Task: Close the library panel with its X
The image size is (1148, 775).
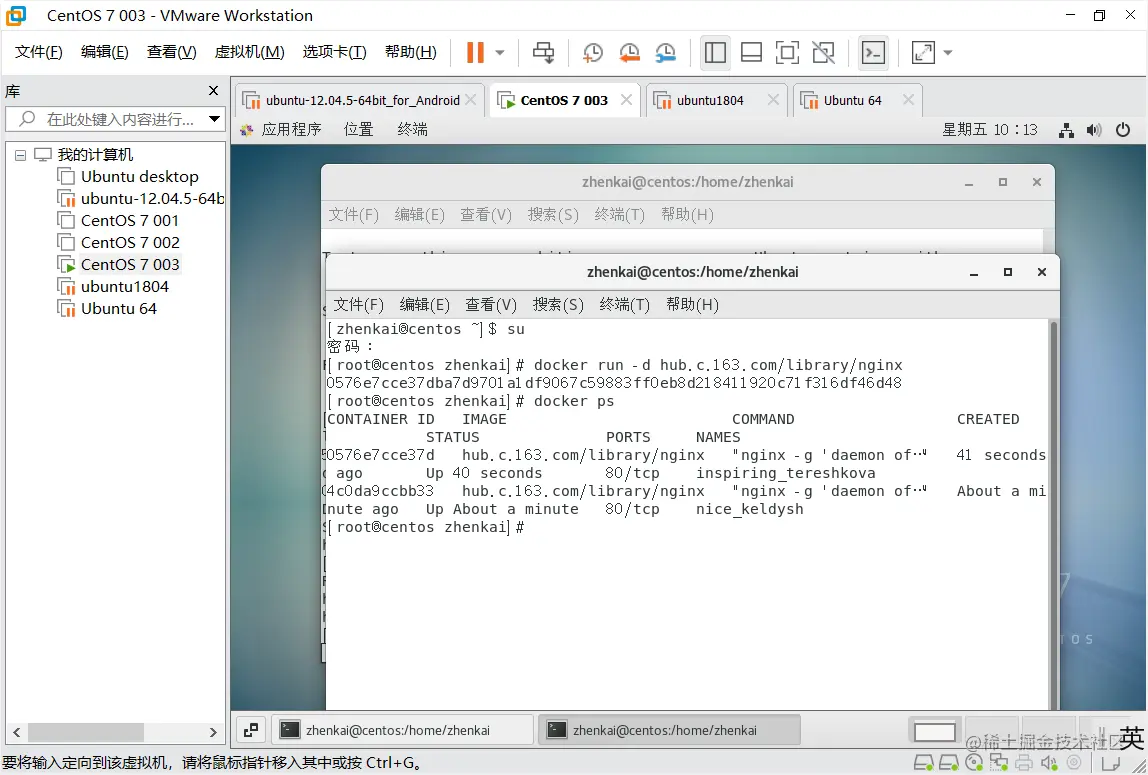Action: point(213,91)
